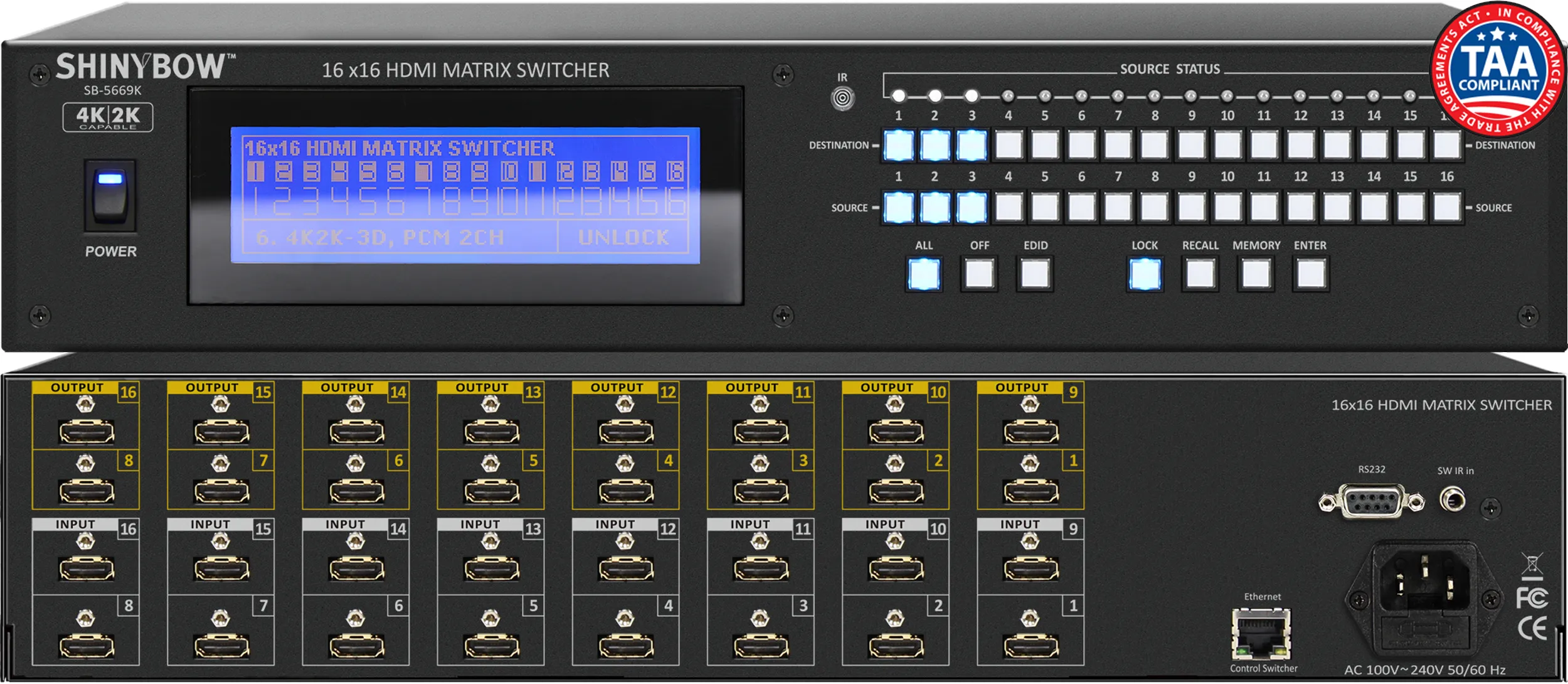Select DESTINATION button 1
The height and width of the screenshot is (684, 1568).
click(x=898, y=146)
